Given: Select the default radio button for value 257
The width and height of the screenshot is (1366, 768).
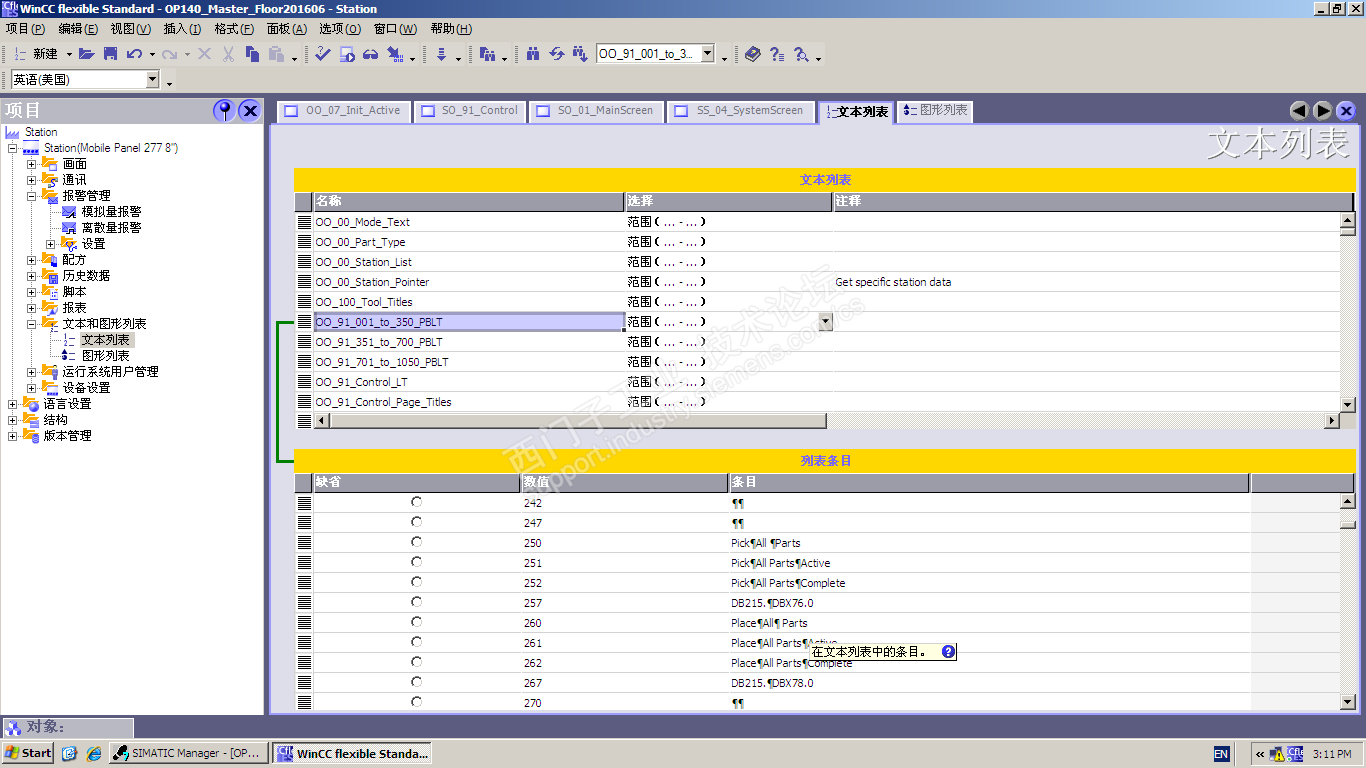Looking at the screenshot, I should 416,602.
